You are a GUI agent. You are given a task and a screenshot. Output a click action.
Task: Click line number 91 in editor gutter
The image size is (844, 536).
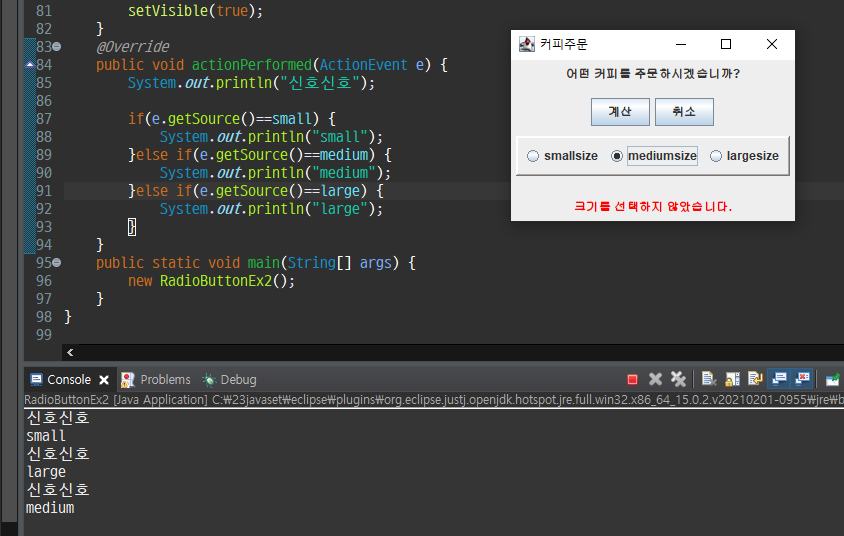pos(44,191)
